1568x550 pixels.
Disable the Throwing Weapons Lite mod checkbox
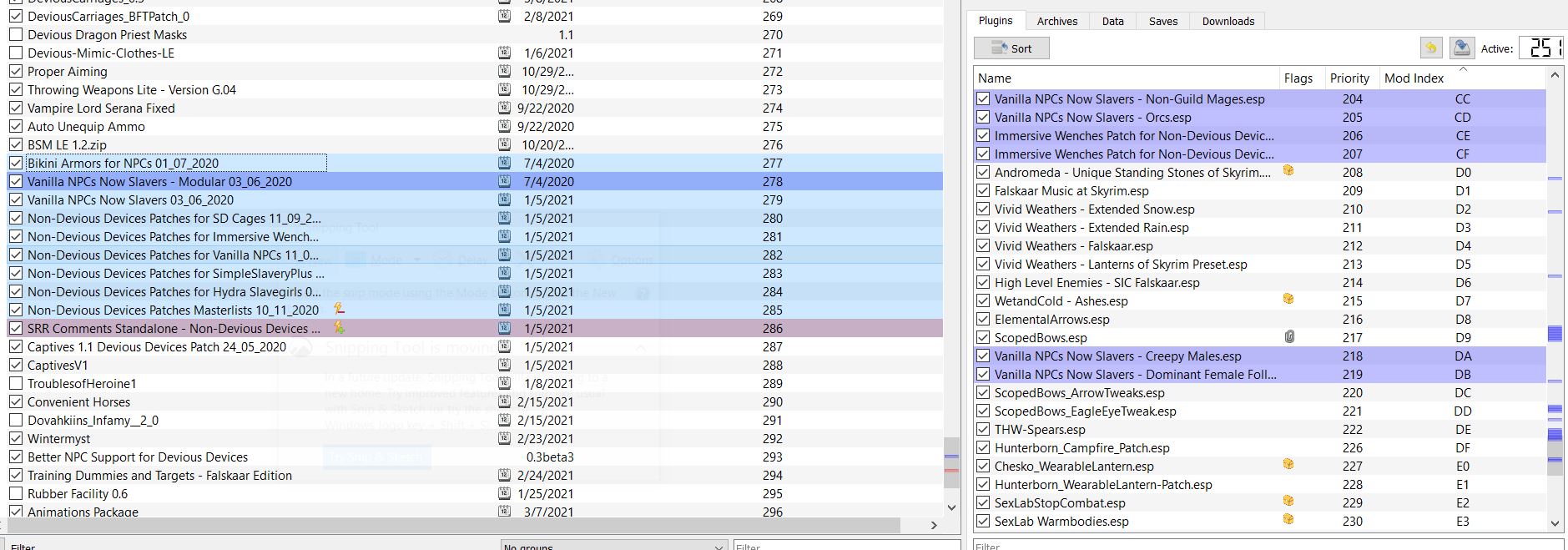(16, 89)
